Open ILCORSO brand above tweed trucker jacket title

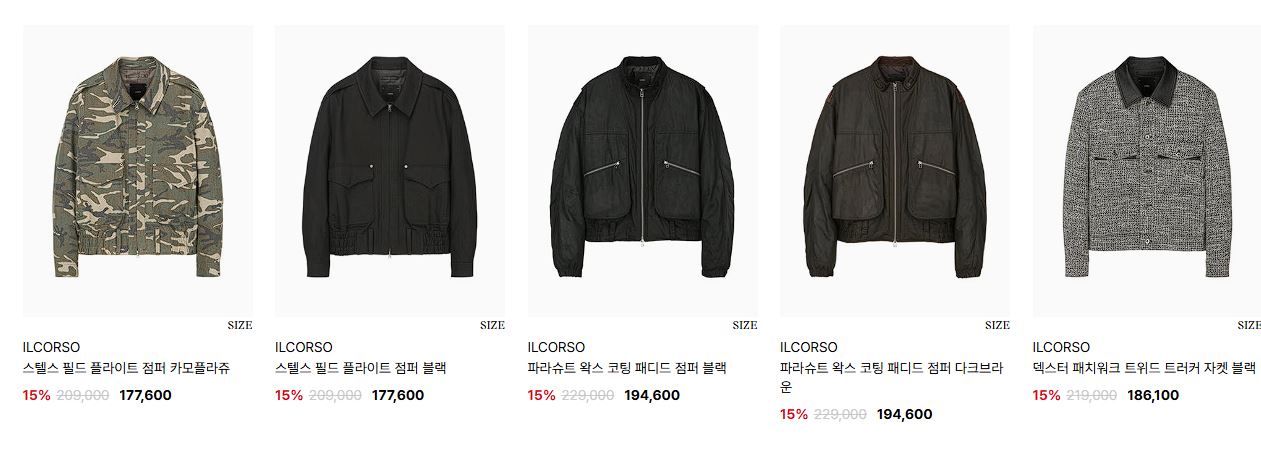tap(1061, 347)
